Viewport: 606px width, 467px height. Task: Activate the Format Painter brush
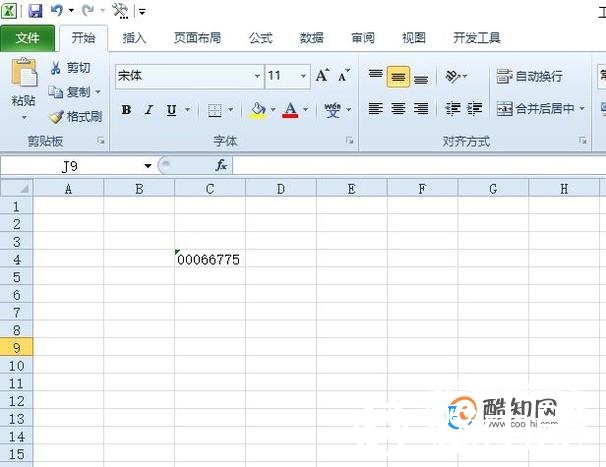pos(56,116)
